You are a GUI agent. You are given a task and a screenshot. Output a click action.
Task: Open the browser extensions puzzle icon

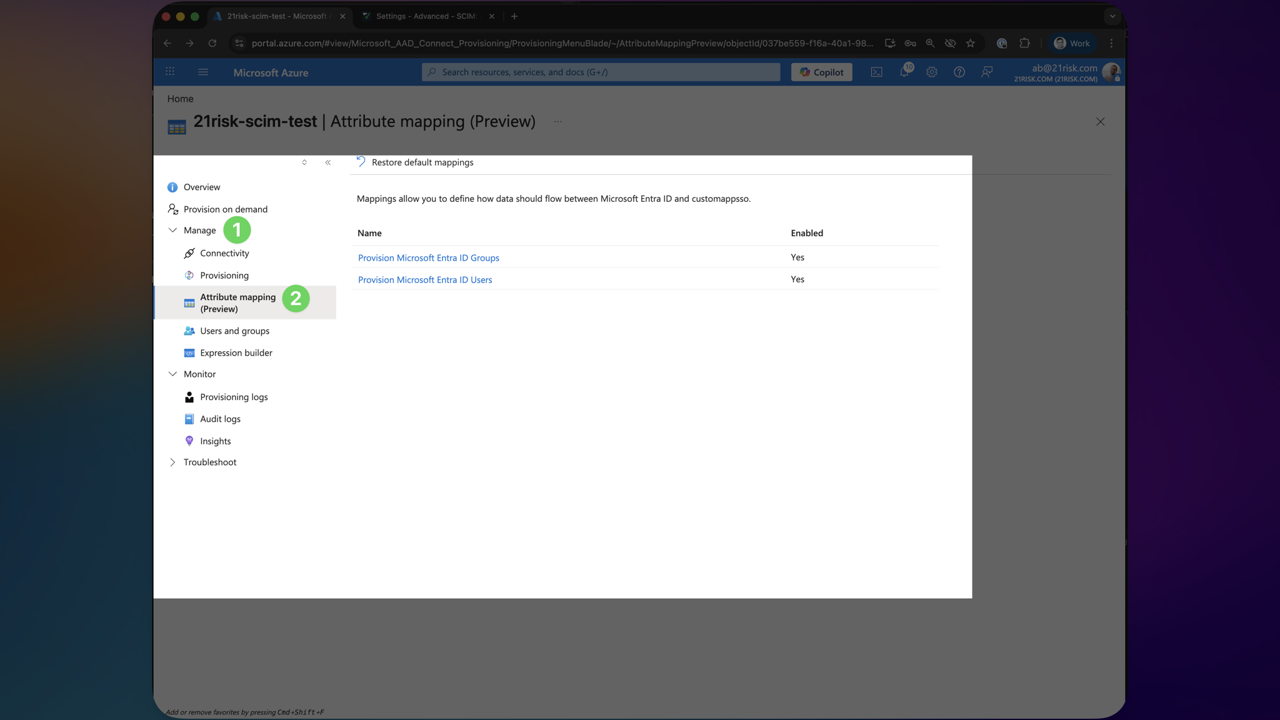click(1024, 43)
